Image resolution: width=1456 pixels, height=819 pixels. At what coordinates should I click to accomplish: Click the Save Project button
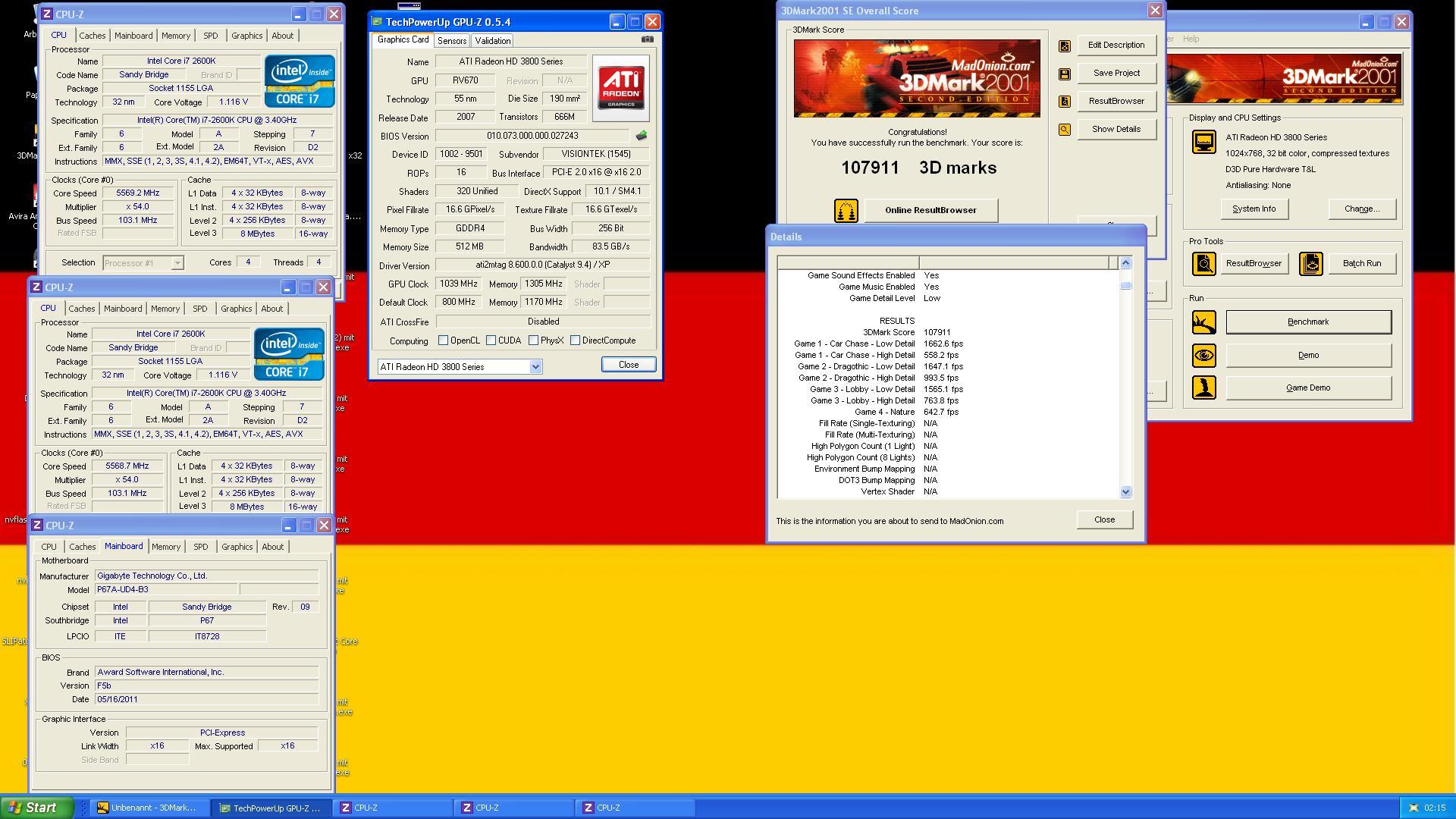pyautogui.click(x=1116, y=74)
